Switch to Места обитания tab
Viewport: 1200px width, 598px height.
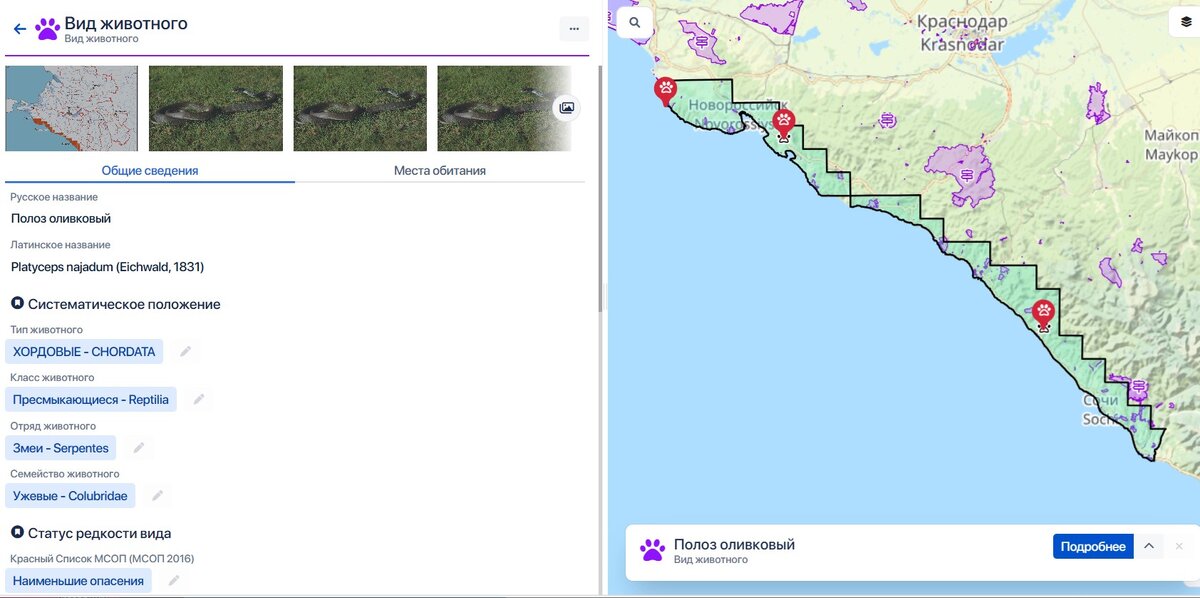440,171
